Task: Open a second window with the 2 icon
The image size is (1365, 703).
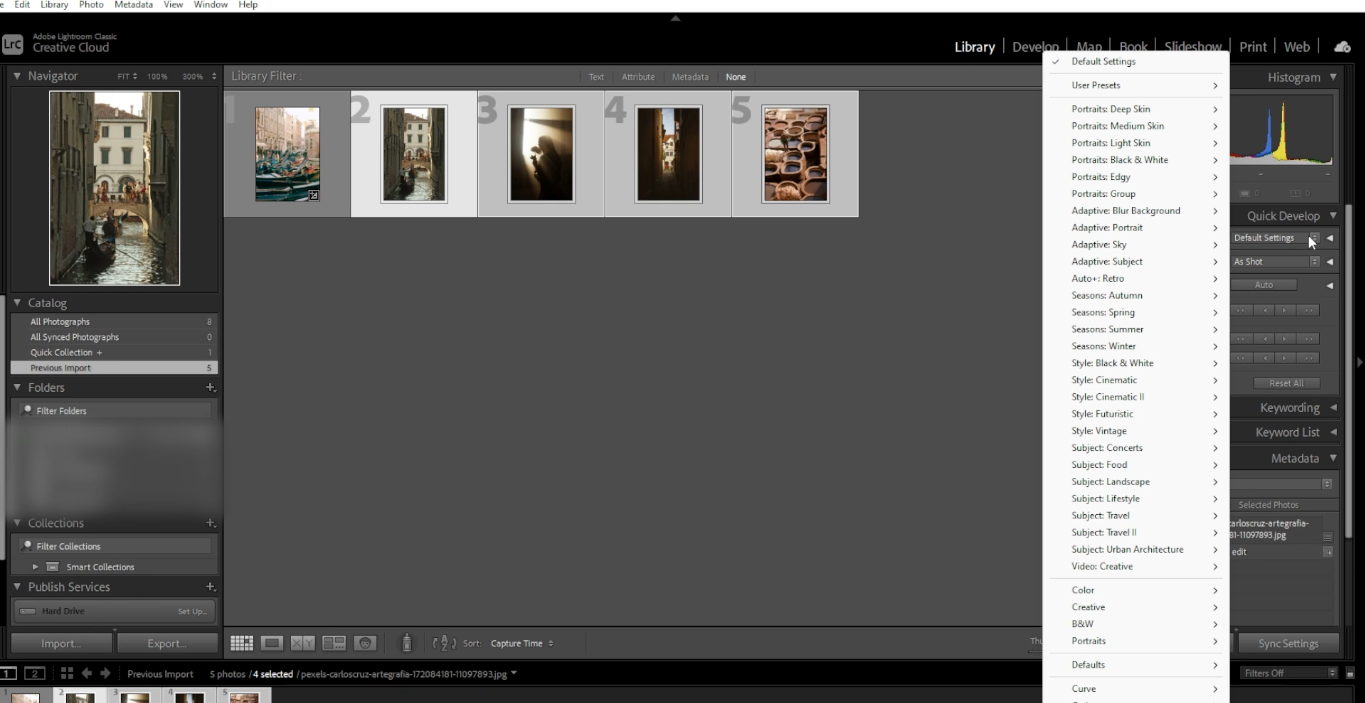Action: click(x=35, y=673)
